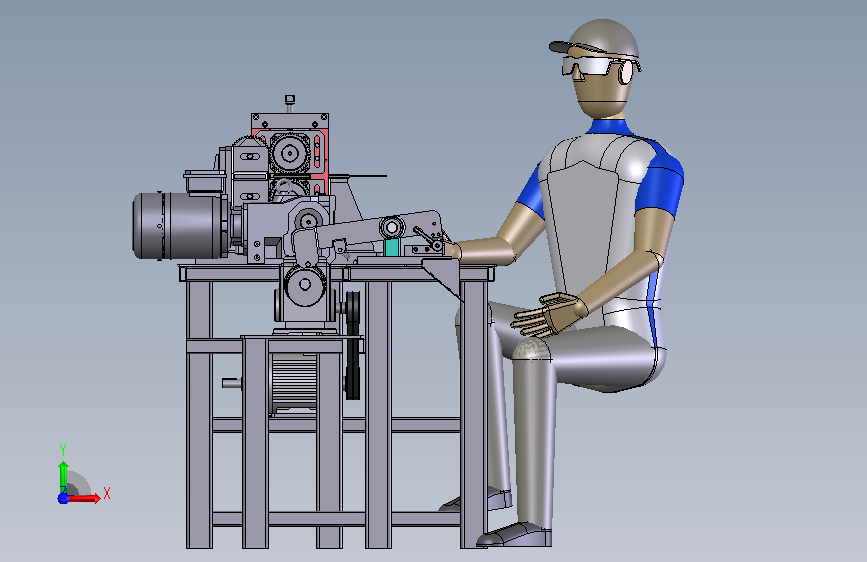Select the pivot ring on the lever arm
Screen dimensions: 867x562
pyautogui.click(x=391, y=227)
